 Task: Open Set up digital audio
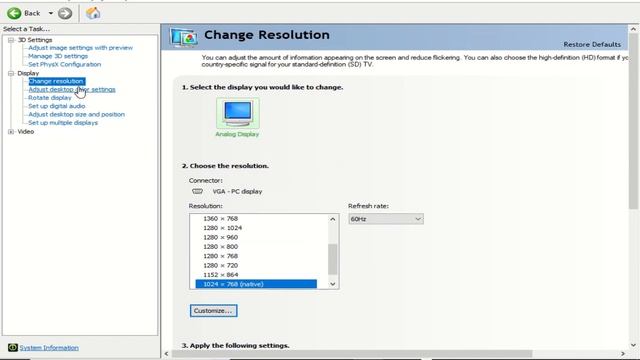(57, 106)
